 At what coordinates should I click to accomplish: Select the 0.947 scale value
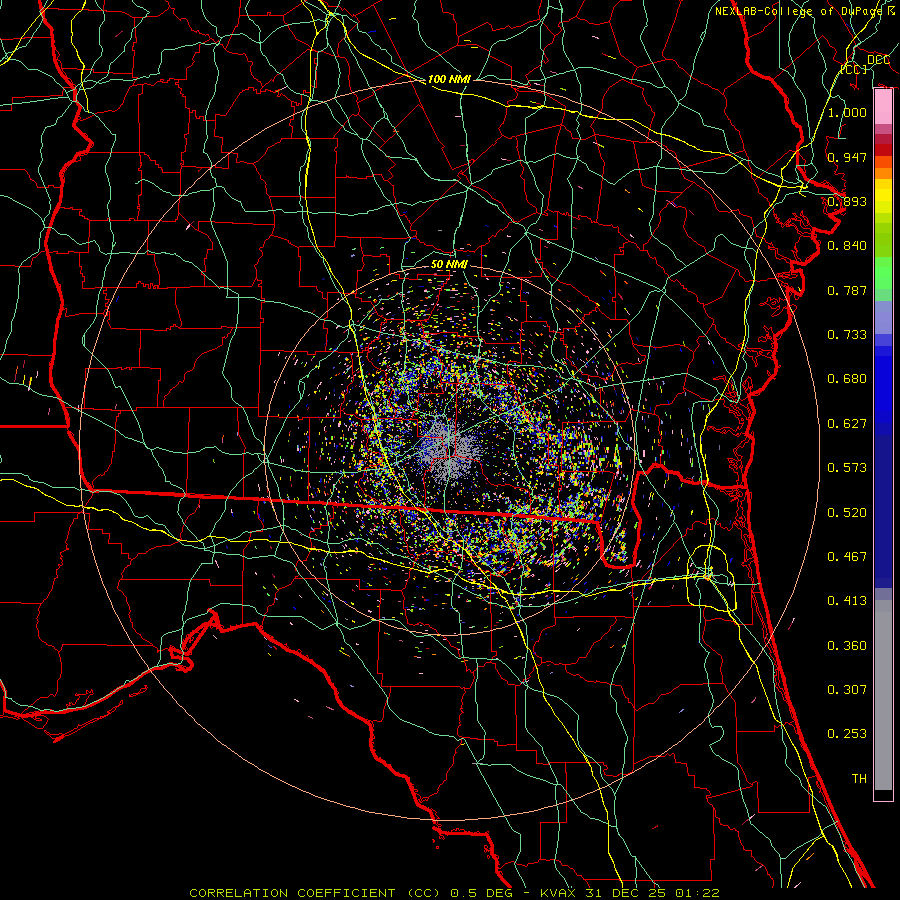tap(847, 157)
